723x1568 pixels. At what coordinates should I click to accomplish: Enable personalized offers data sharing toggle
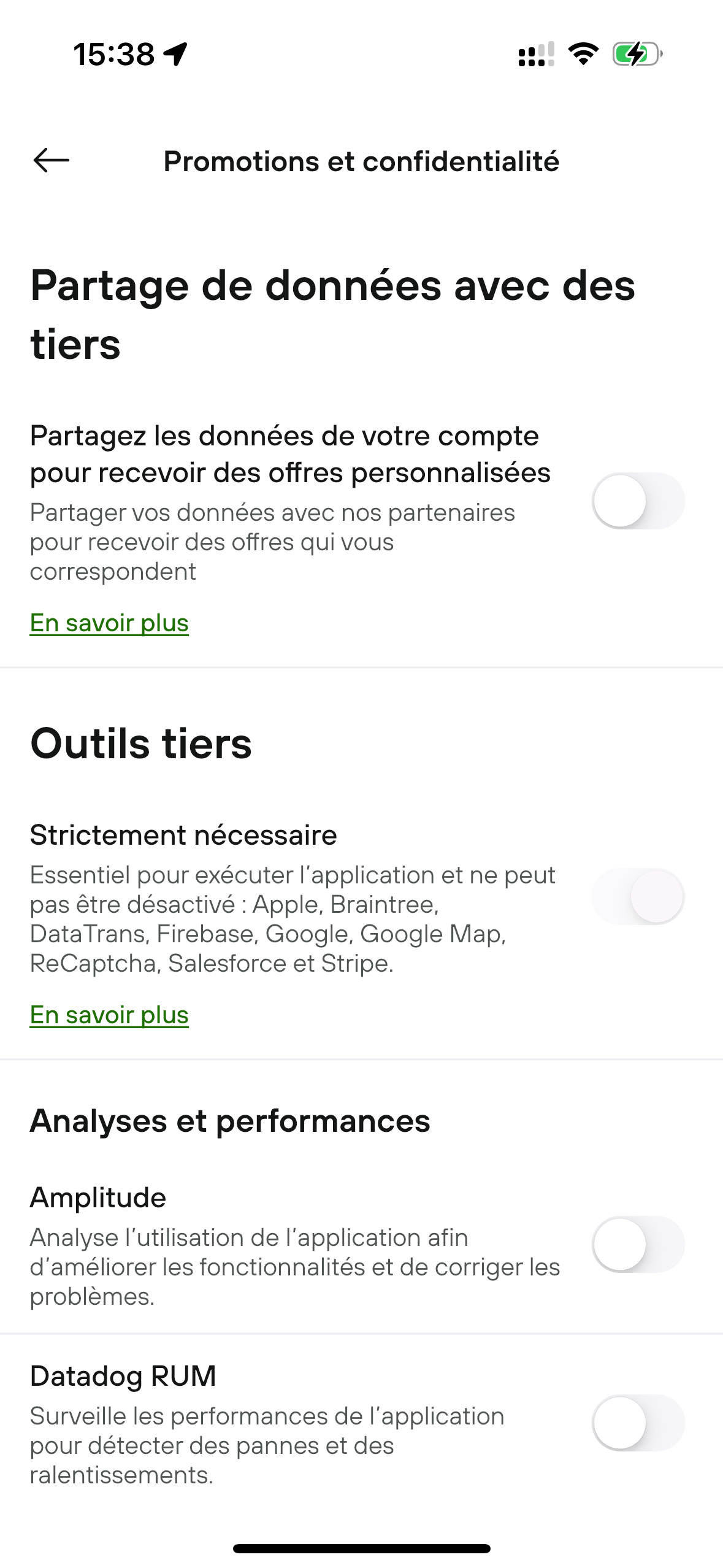(638, 501)
